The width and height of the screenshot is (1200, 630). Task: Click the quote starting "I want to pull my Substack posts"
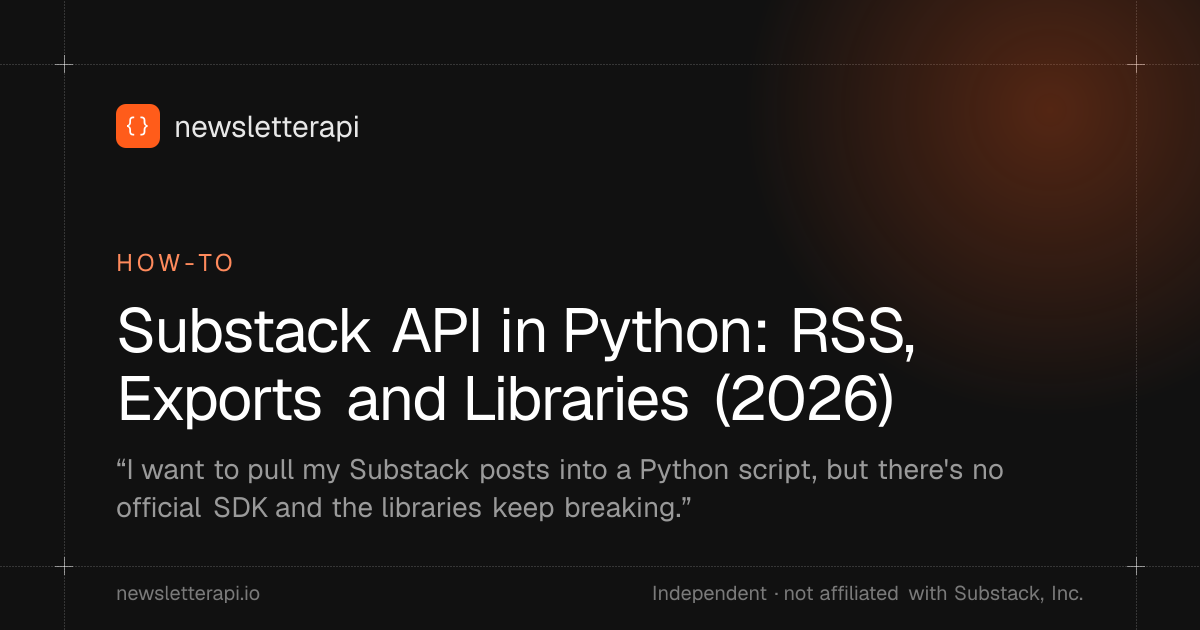pyautogui.click(x=559, y=489)
